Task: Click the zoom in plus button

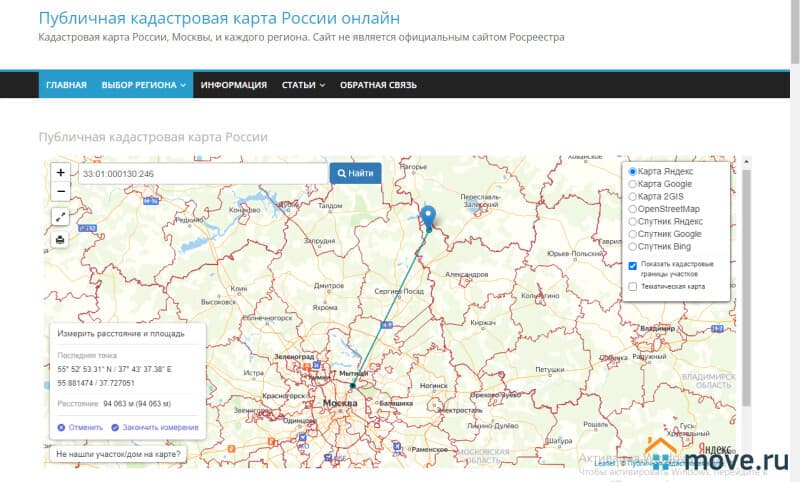Action: pyautogui.click(x=61, y=173)
